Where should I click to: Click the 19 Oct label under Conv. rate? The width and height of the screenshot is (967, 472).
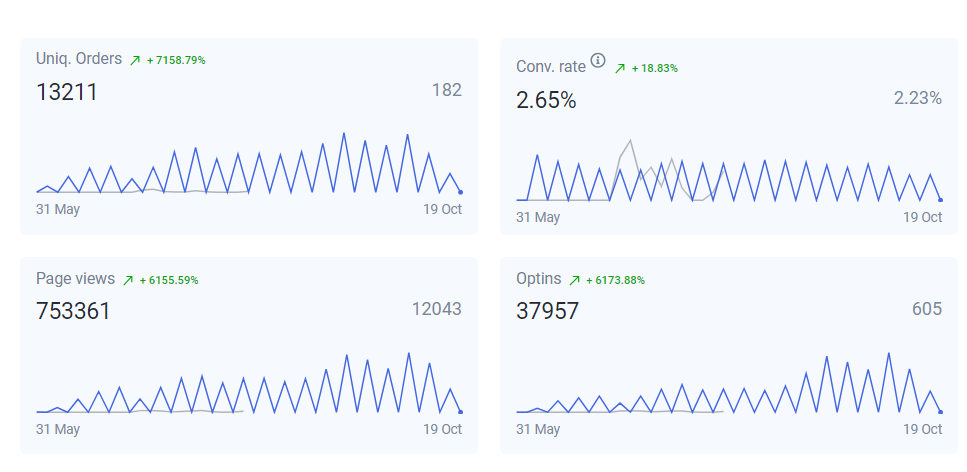923,217
